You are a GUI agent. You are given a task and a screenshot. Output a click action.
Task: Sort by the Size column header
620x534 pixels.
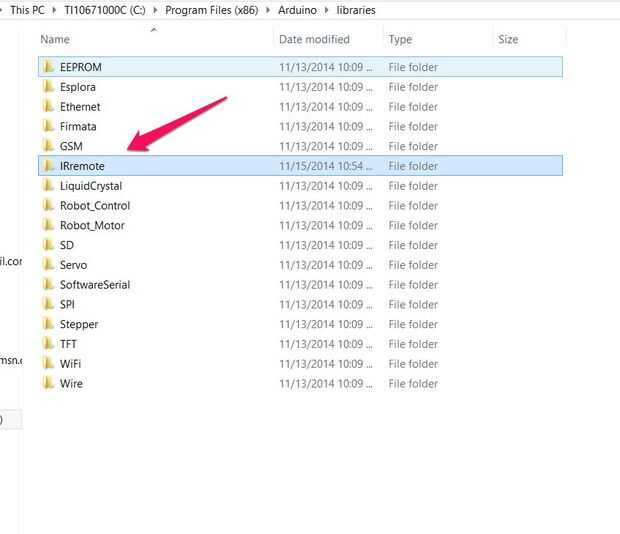point(508,40)
